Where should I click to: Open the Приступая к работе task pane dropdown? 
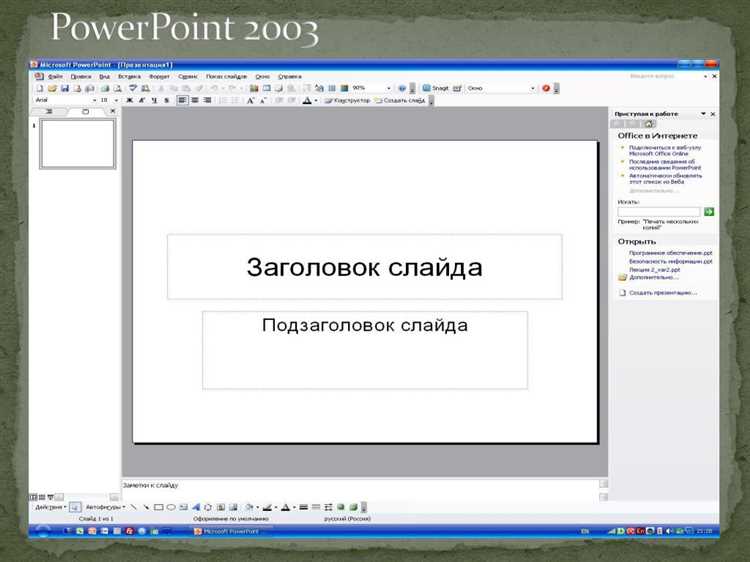703,114
